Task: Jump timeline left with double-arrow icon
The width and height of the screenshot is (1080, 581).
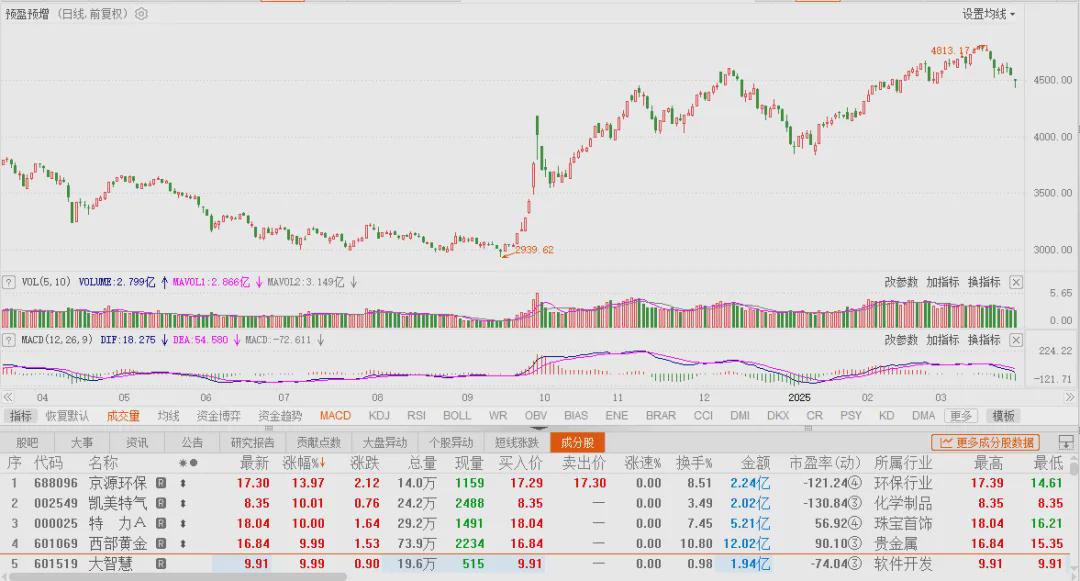Action: pos(8,397)
